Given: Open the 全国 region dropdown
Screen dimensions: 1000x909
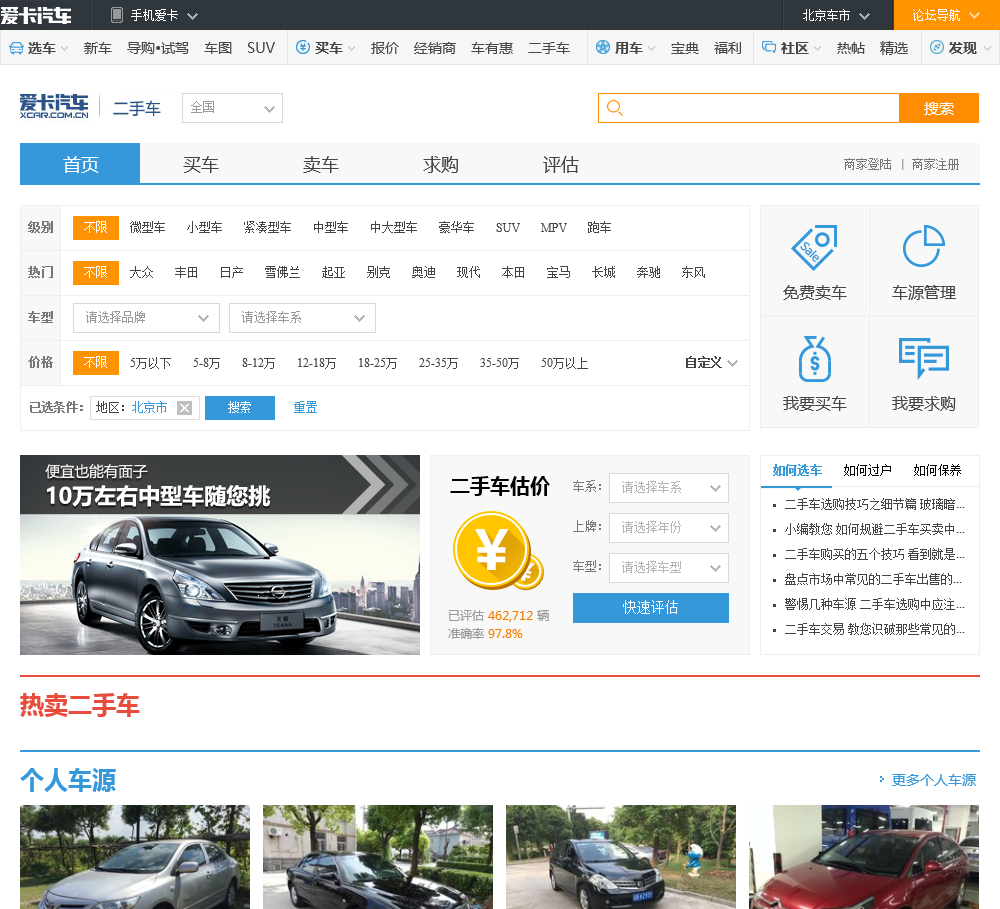Looking at the screenshot, I should pos(232,108).
